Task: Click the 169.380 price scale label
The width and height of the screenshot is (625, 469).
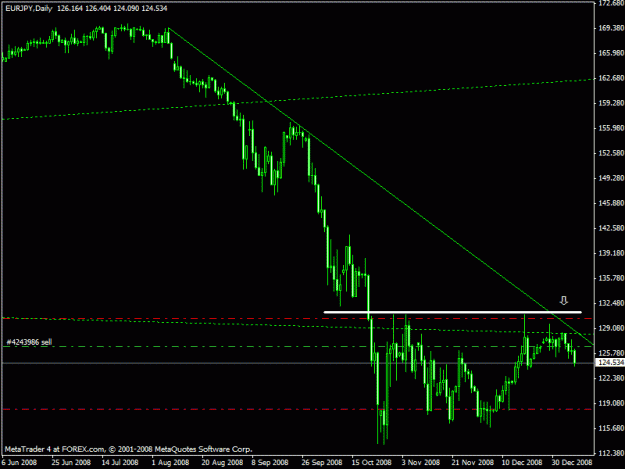Action: tap(611, 28)
